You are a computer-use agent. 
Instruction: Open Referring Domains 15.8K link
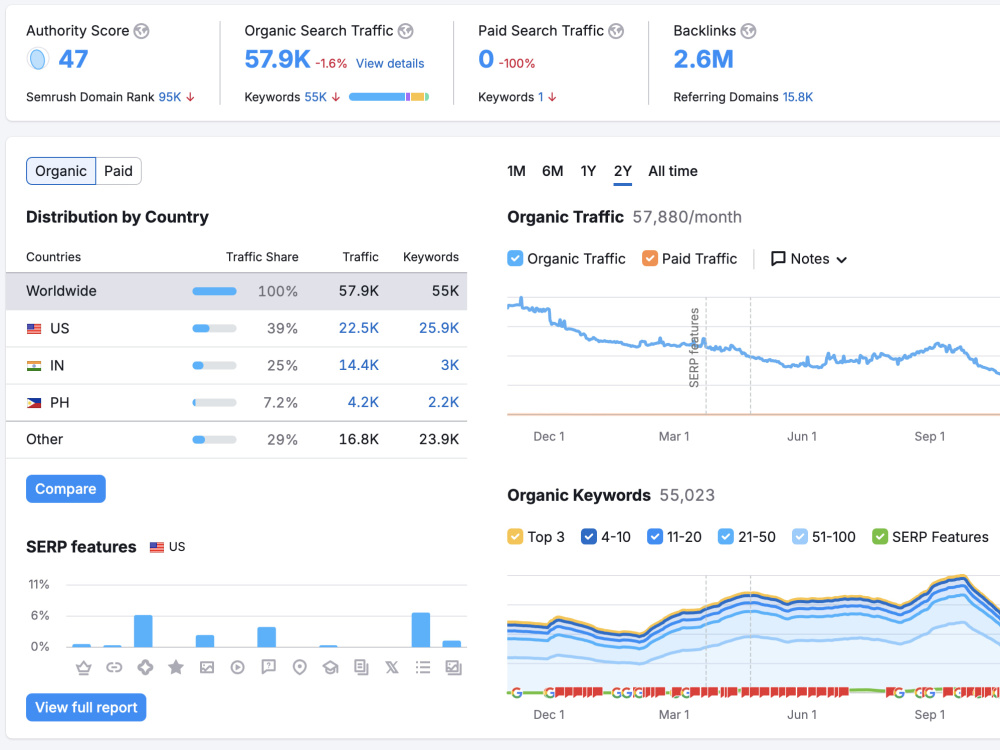click(x=798, y=97)
